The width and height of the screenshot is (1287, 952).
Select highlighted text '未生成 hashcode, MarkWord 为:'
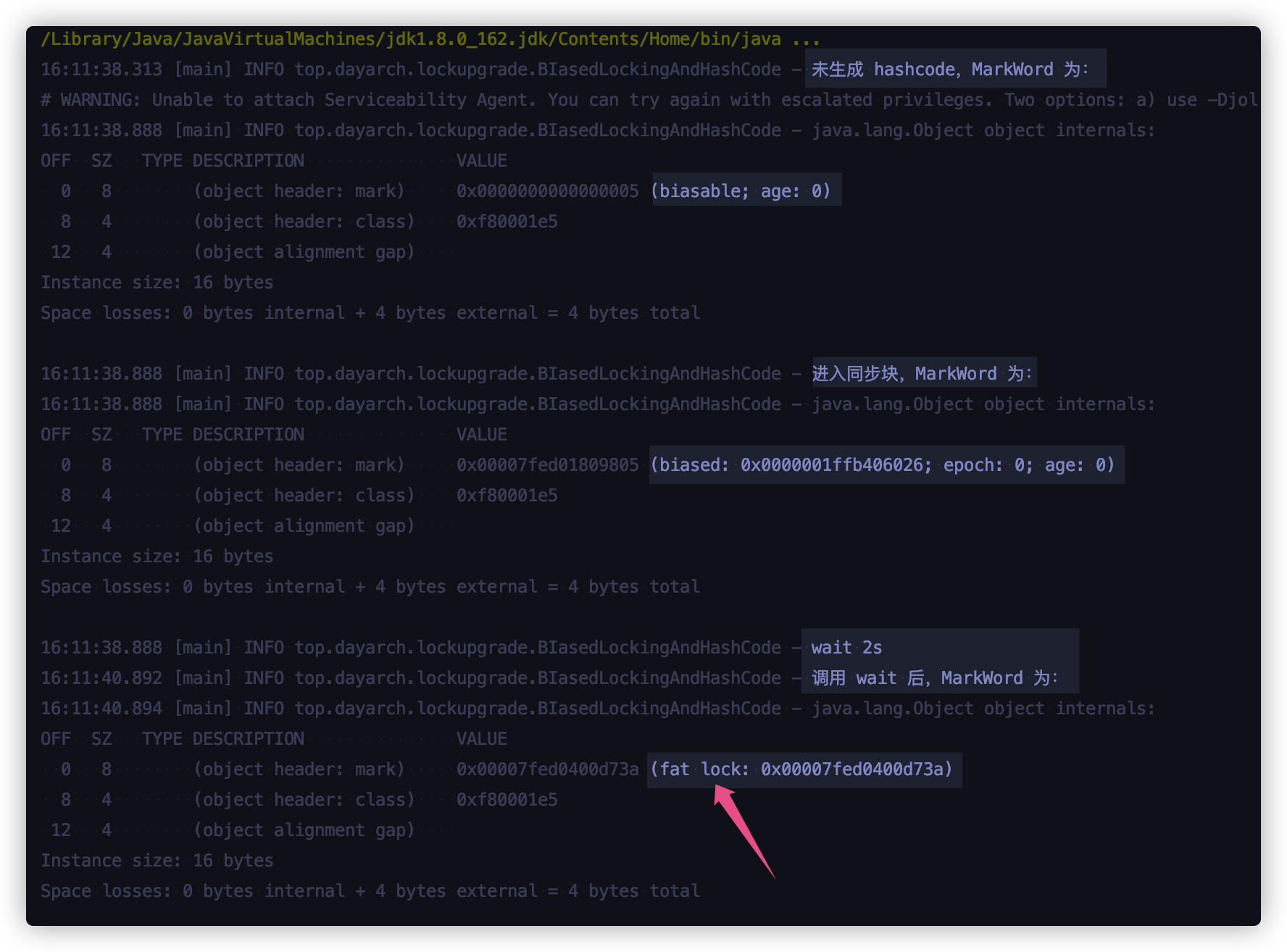pos(950,70)
